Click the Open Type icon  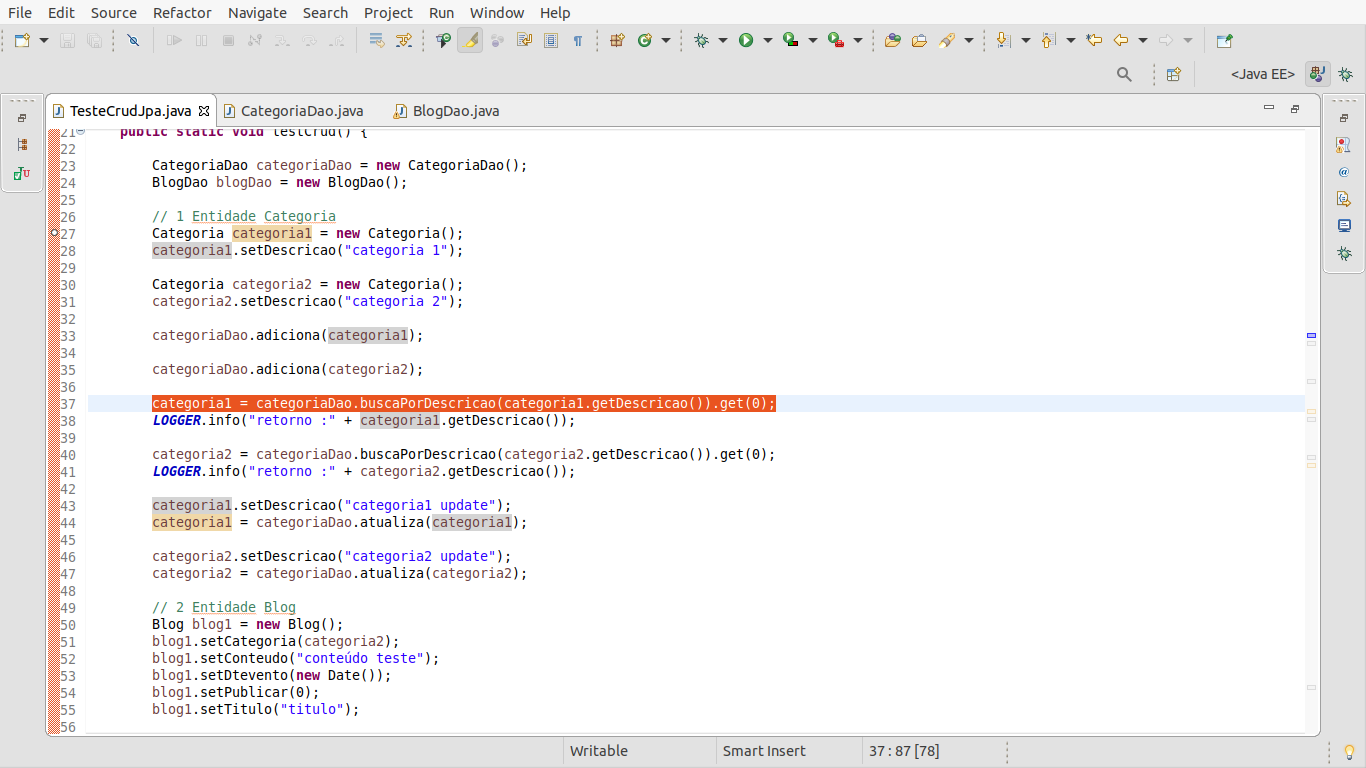[893, 41]
